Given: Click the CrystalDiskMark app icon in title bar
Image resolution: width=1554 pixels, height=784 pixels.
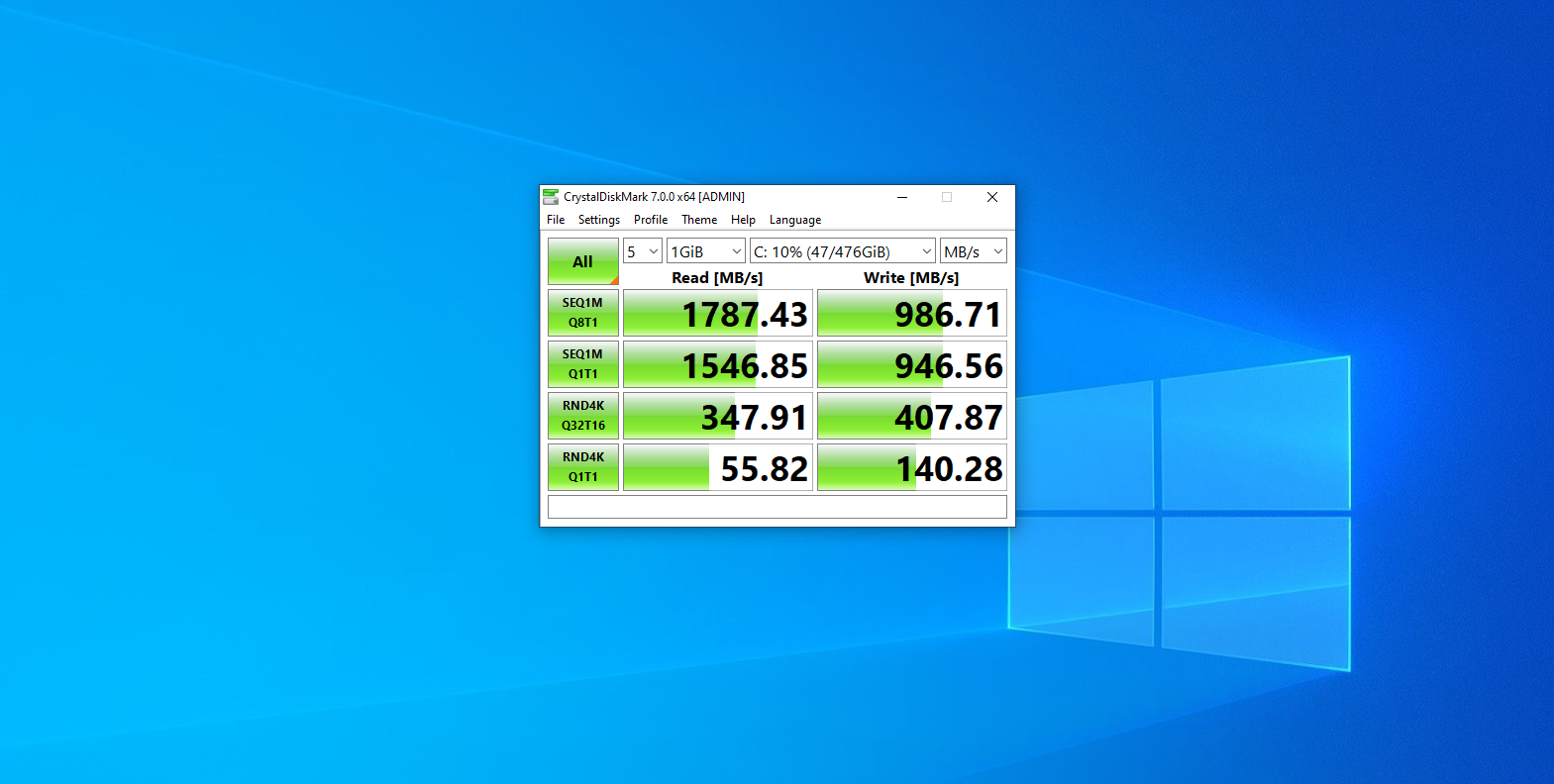Looking at the screenshot, I should 551,197.
